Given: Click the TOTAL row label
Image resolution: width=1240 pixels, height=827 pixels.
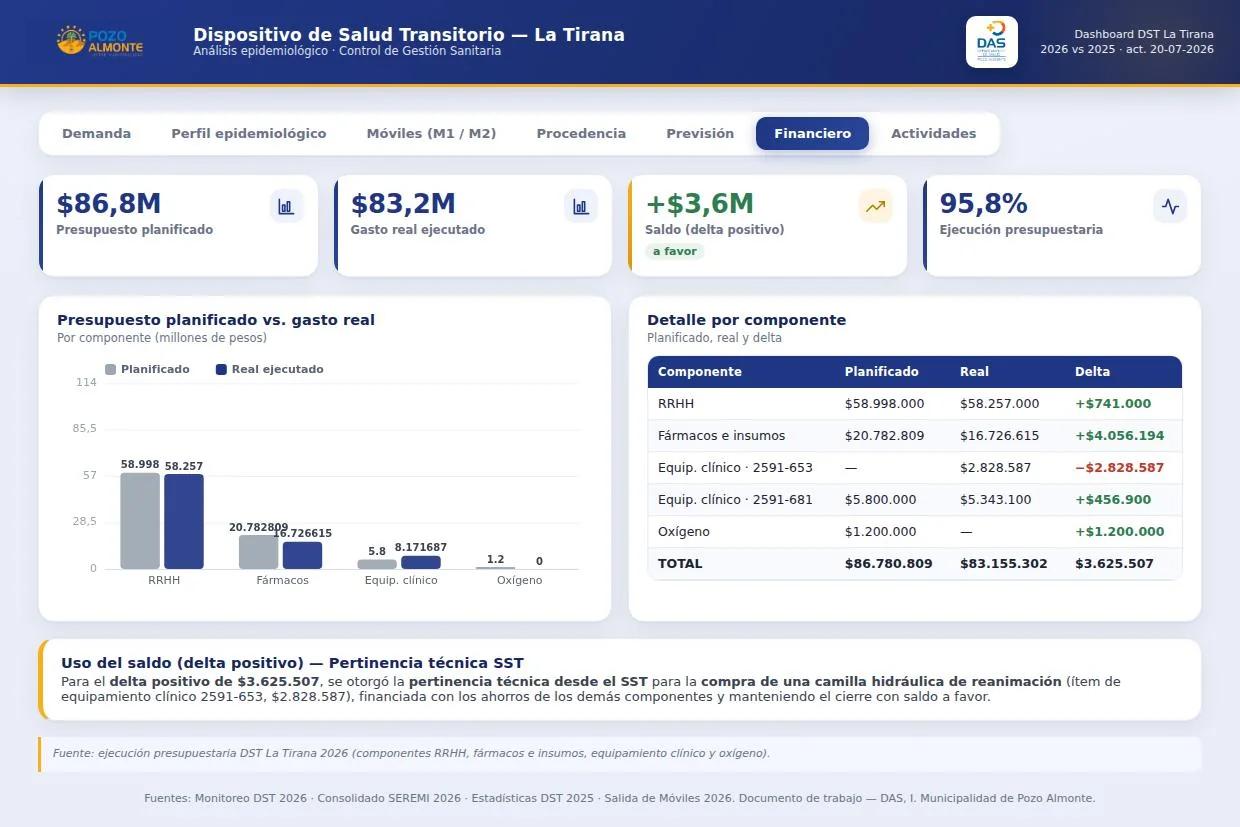Looking at the screenshot, I should point(680,564).
